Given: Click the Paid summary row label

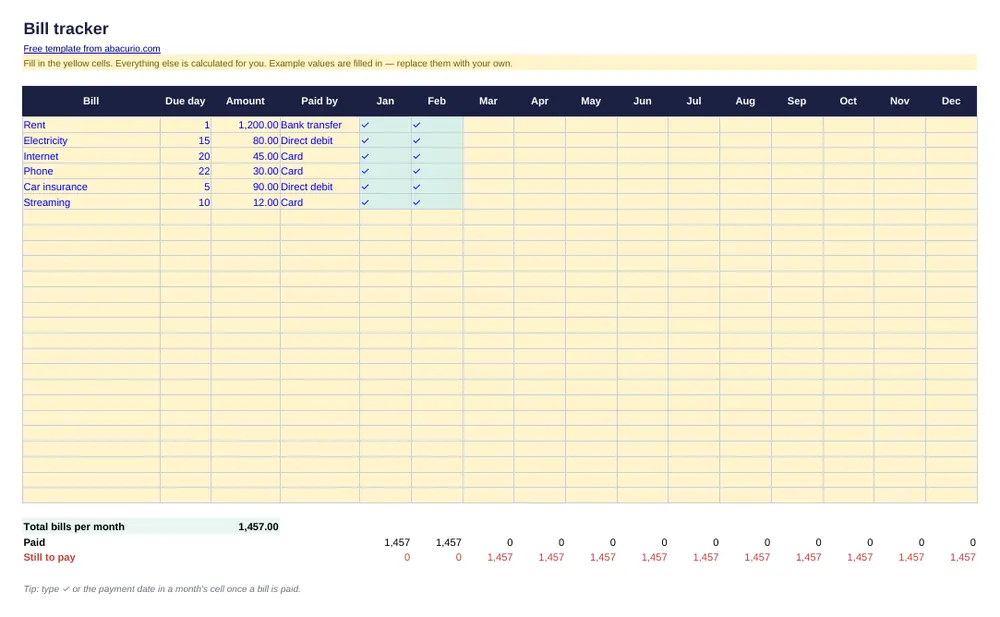Looking at the screenshot, I should click(34, 542).
